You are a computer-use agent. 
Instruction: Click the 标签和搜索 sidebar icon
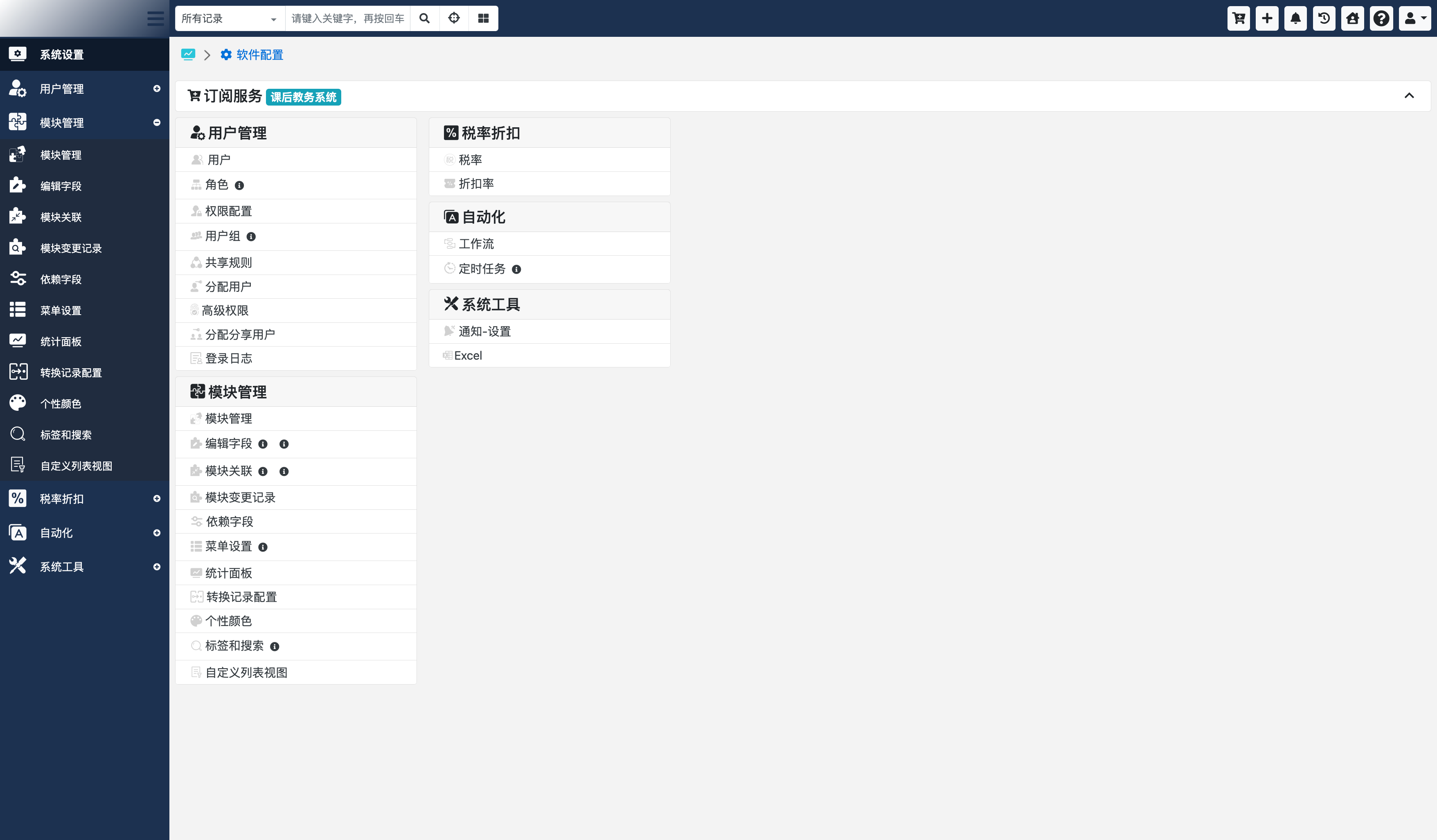point(18,434)
